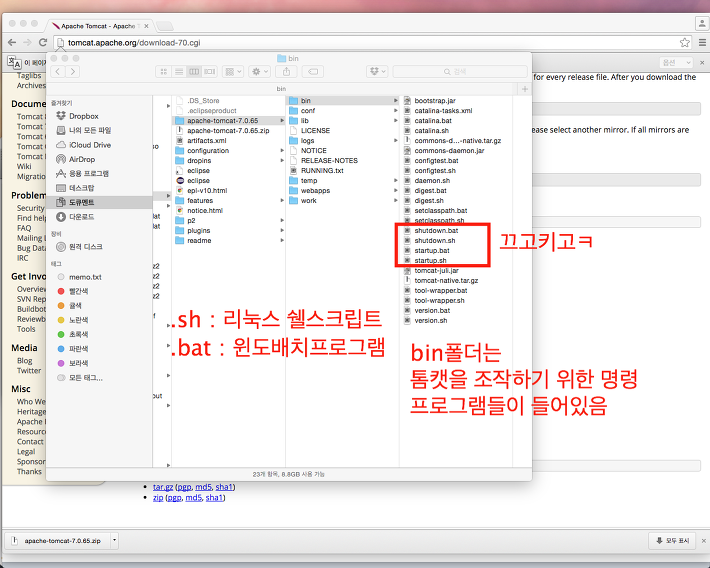Select bootstrap.jar file

(430, 101)
